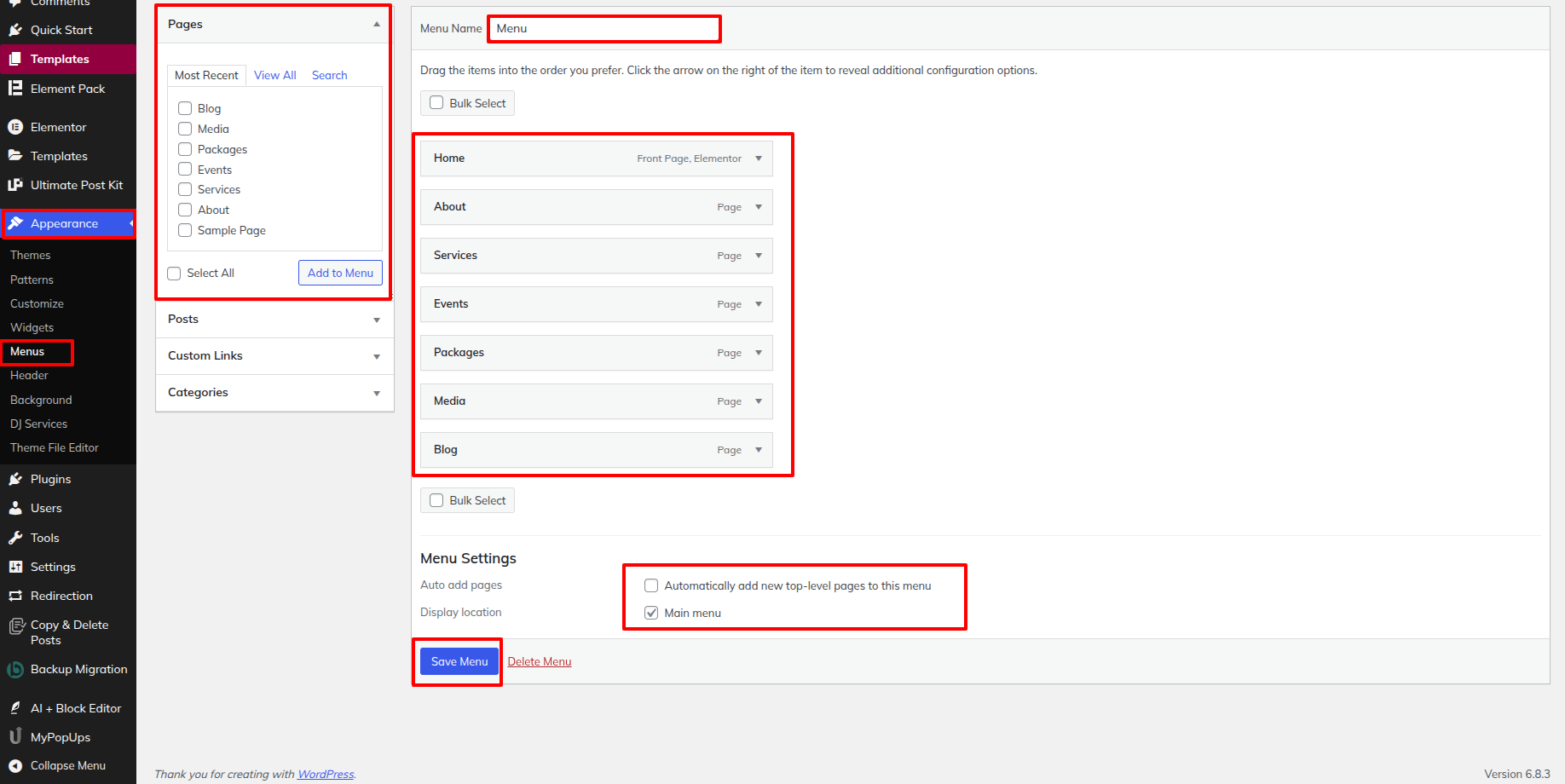The width and height of the screenshot is (1565, 784).
Task: Open Tools via the wrench icon
Action: click(x=15, y=538)
